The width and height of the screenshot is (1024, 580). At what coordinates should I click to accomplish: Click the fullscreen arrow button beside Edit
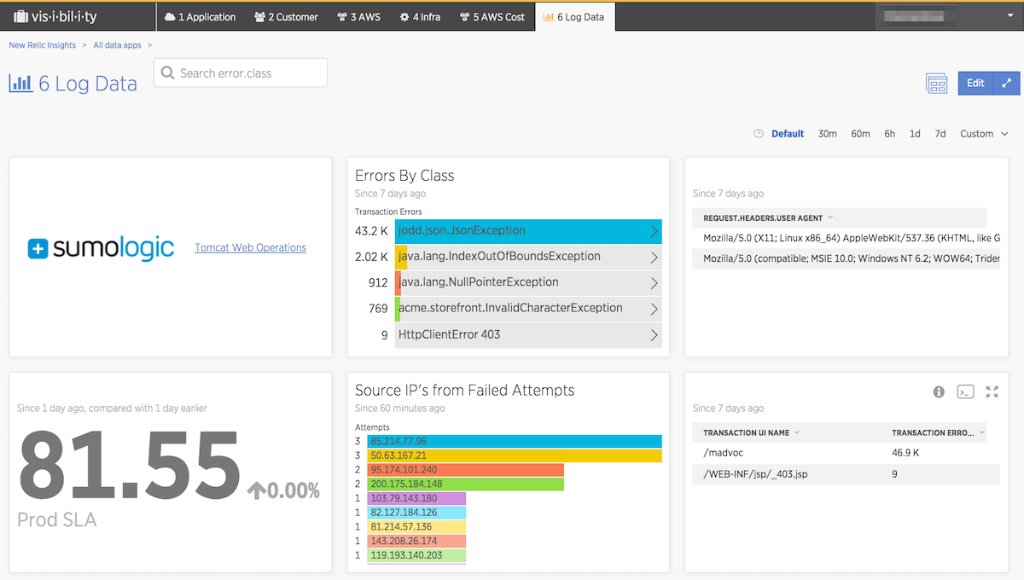[x=1006, y=83]
